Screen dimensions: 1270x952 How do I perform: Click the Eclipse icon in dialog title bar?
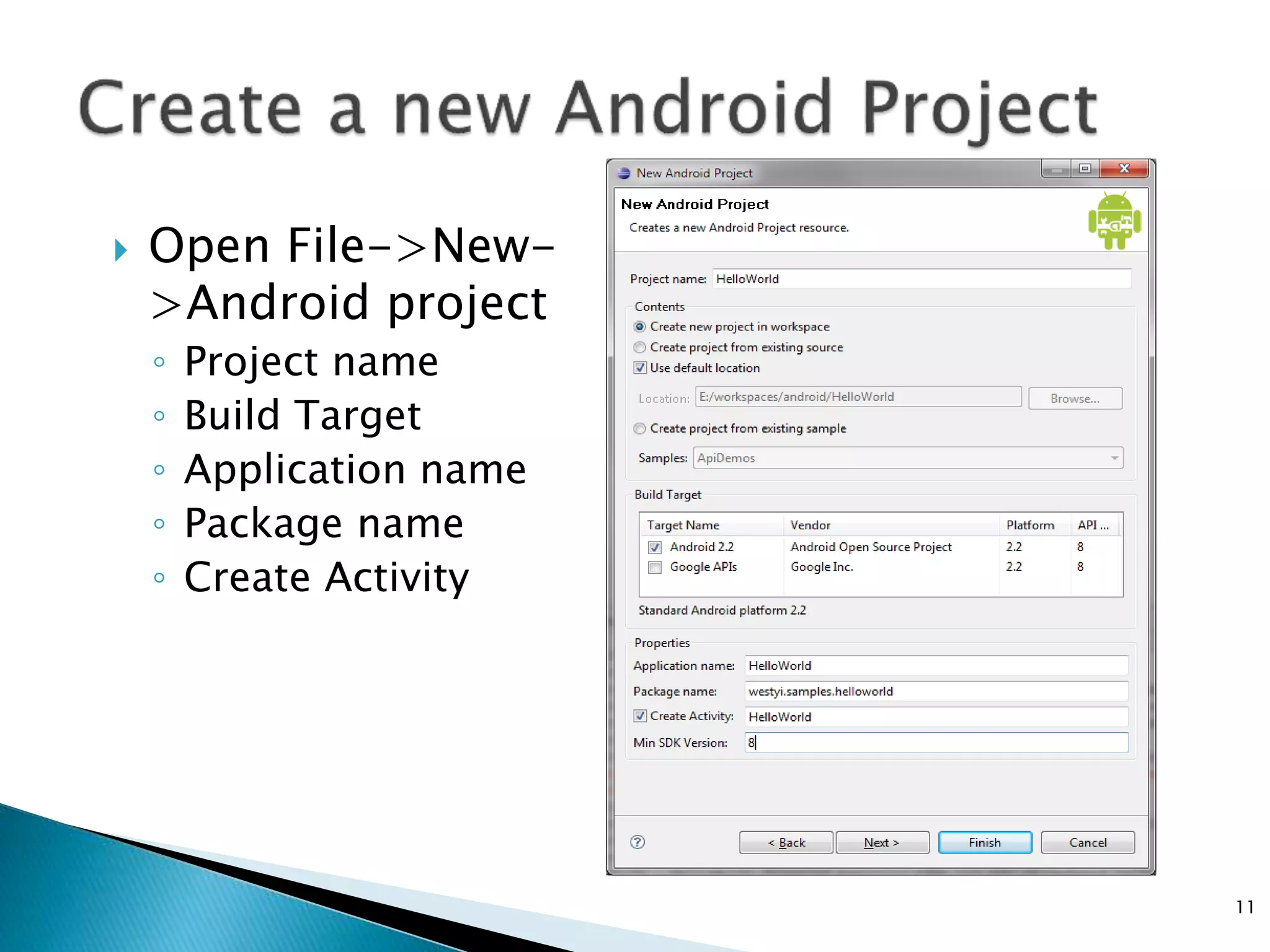pos(623,173)
